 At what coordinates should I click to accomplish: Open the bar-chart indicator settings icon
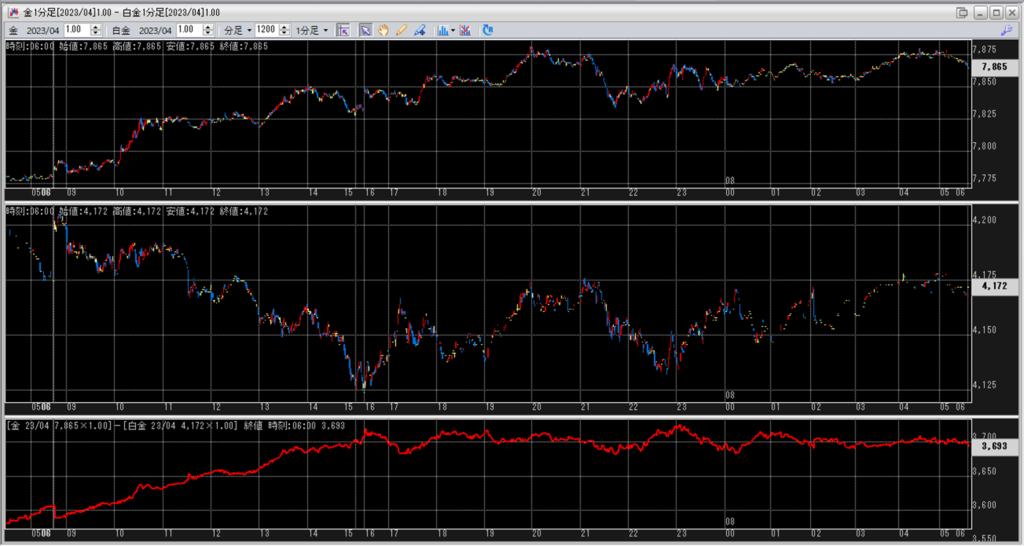click(442, 30)
